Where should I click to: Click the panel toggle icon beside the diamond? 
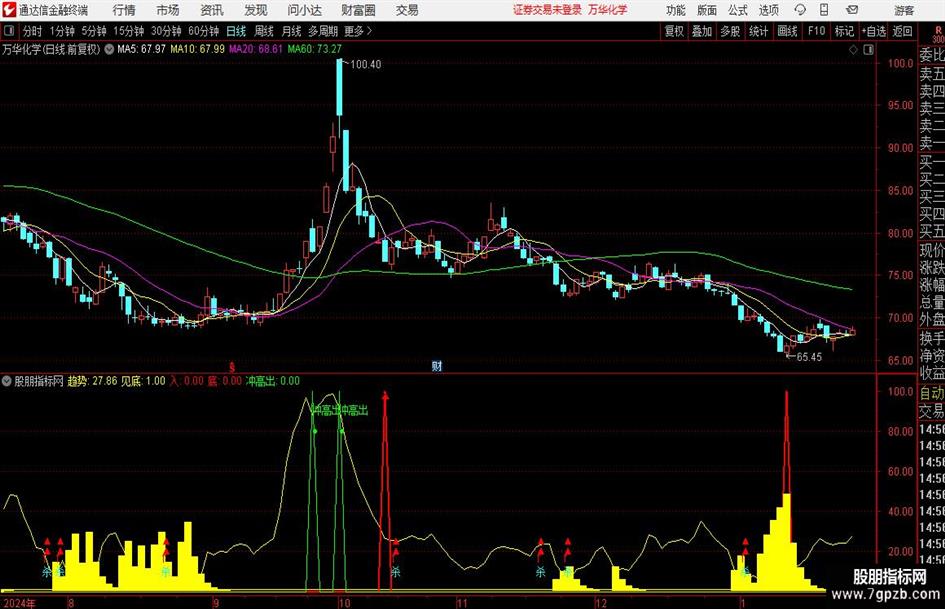[868, 50]
